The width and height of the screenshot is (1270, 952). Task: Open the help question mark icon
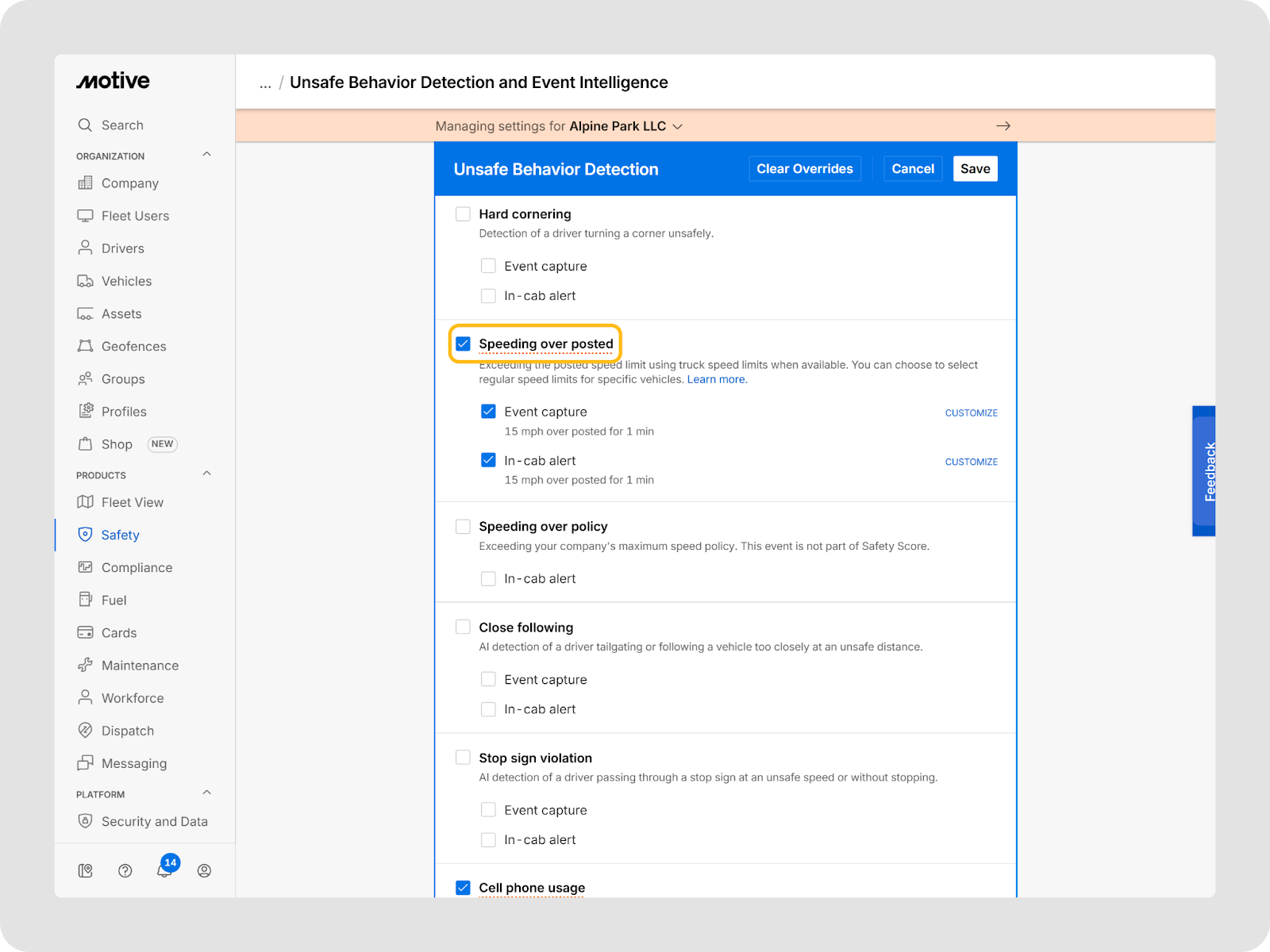pyautogui.click(x=125, y=870)
